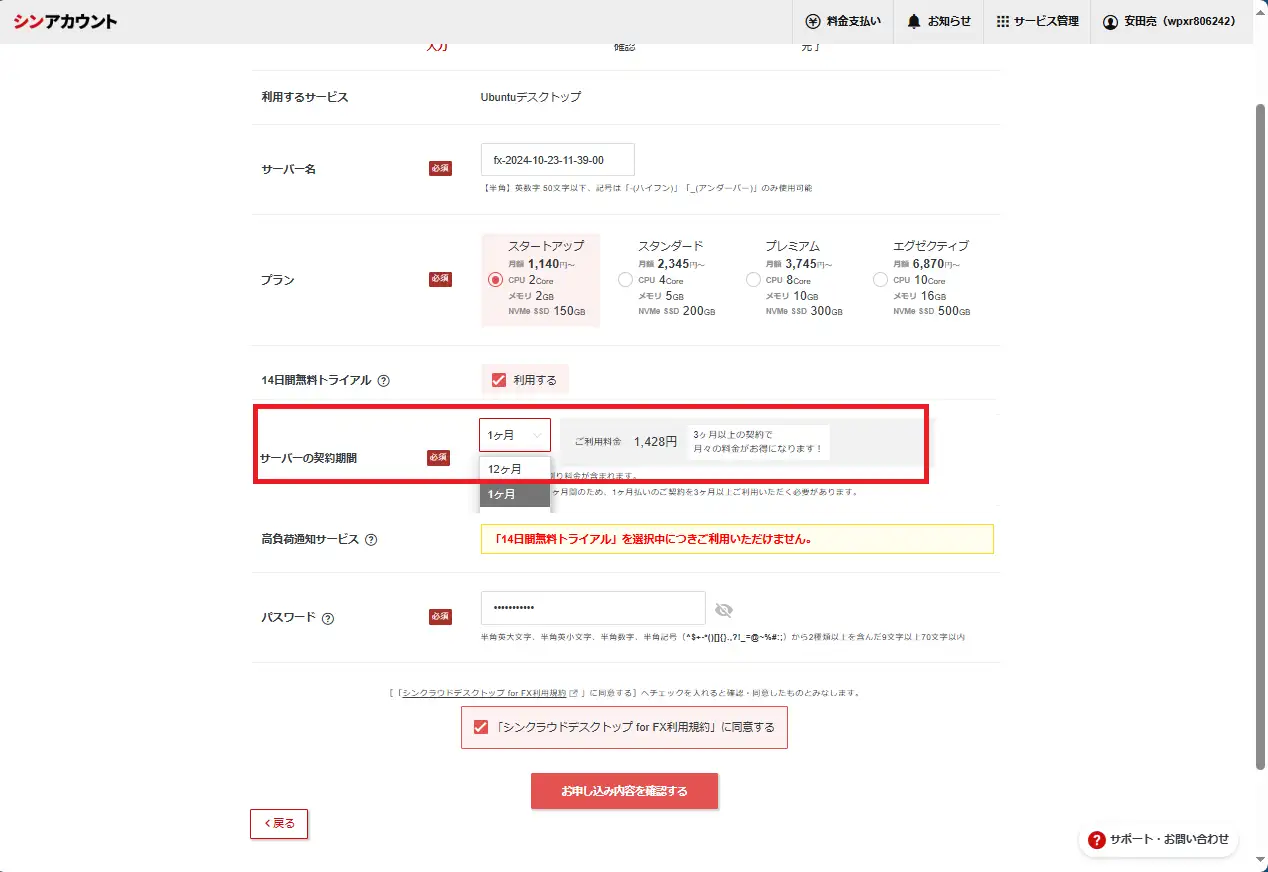Select the スタートアップ plan radio button
Viewport: 1268px width, 872px height.
[495, 280]
